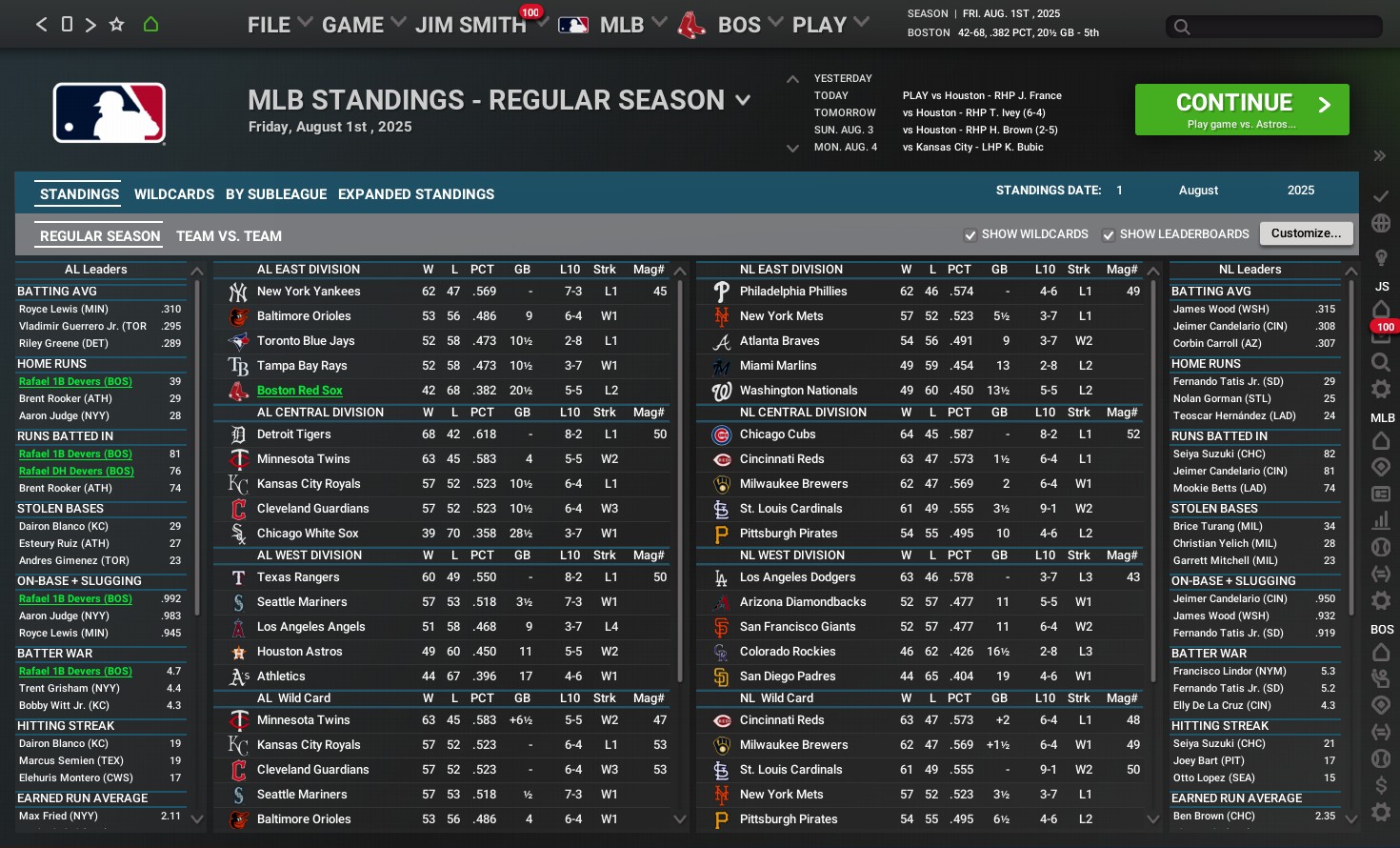
Task: Switch to the EXPANDED STANDINGS tab
Action: coord(416,194)
